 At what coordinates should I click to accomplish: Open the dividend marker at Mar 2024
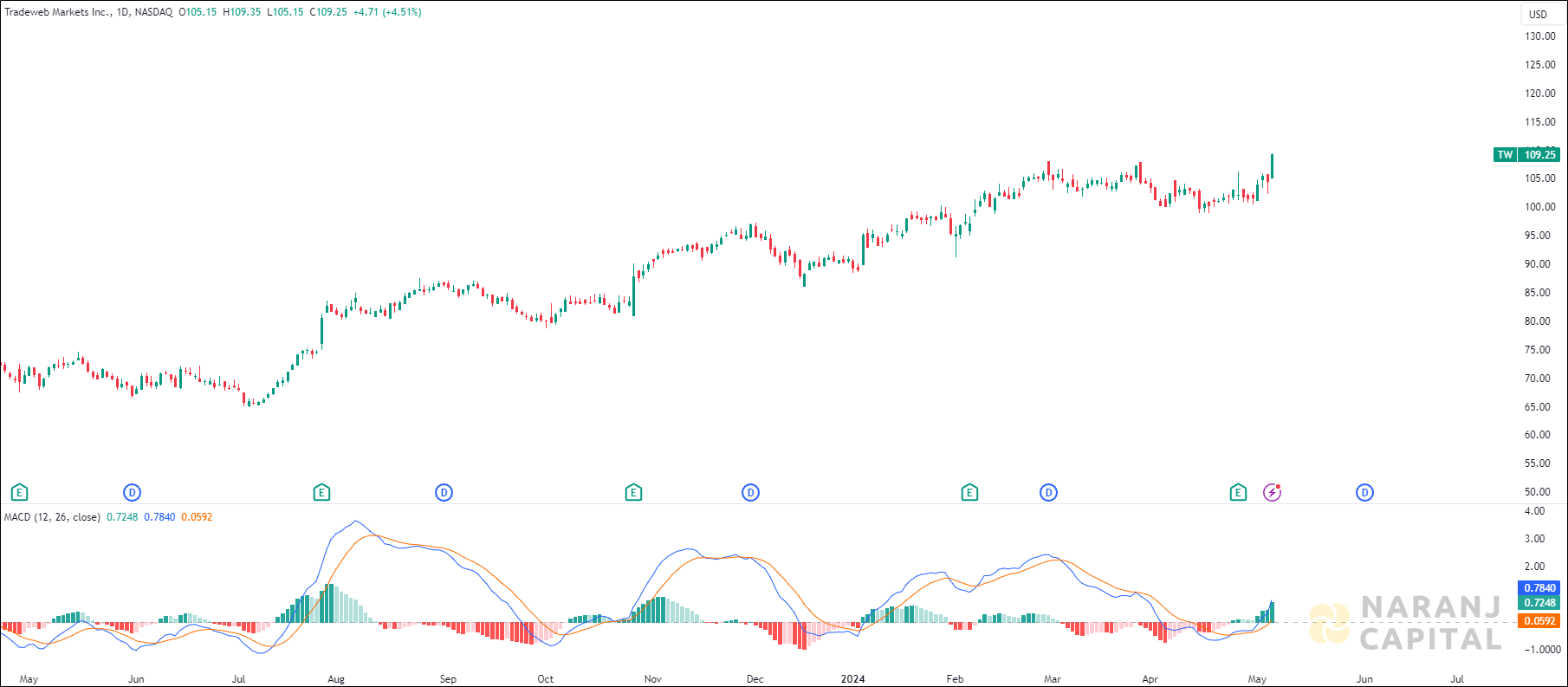click(1048, 493)
